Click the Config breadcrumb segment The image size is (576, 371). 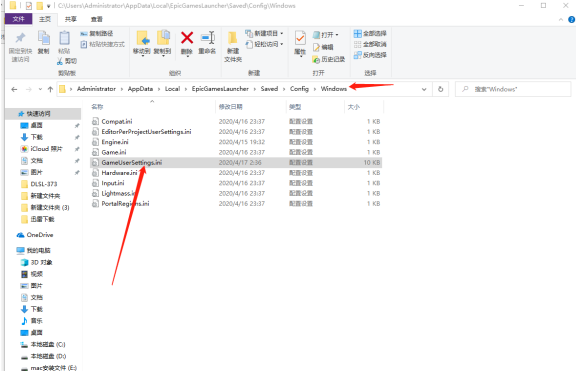point(299,89)
